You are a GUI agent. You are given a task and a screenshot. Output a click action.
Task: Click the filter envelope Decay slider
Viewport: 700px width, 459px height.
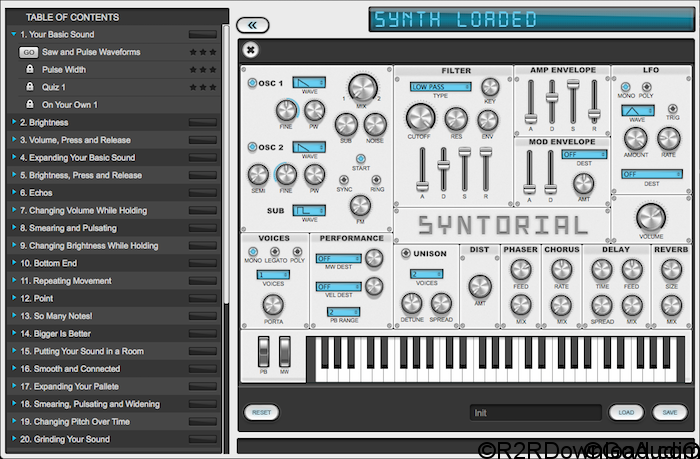(443, 165)
